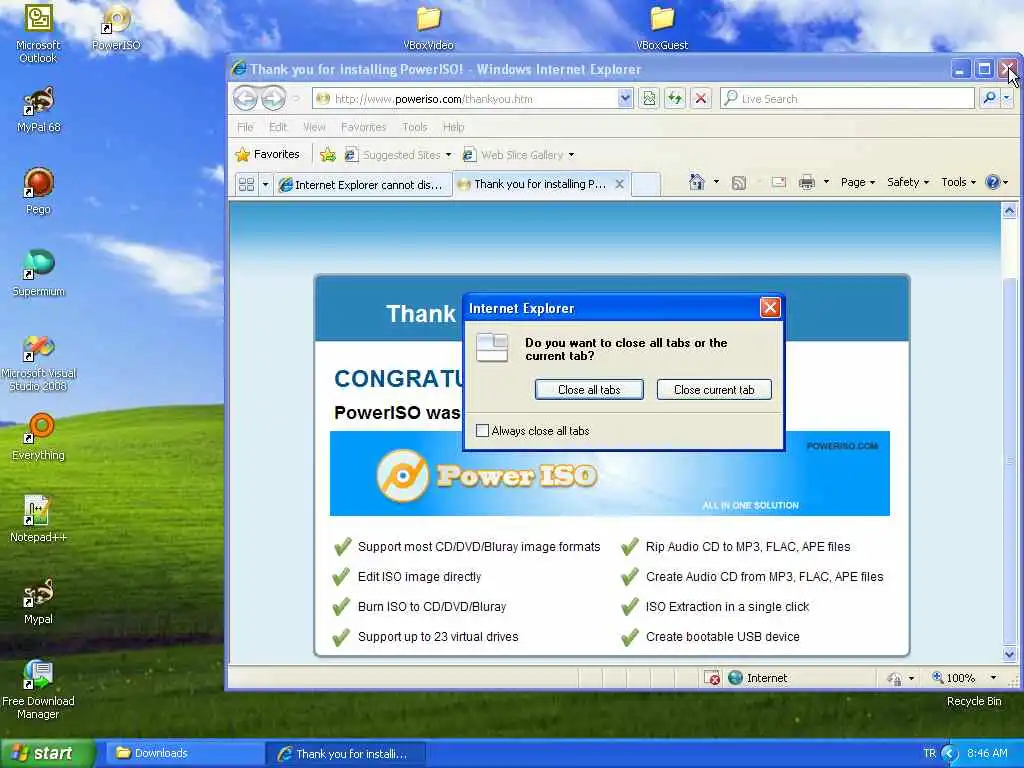The image size is (1024, 768).
Task: Open the Help menu
Action: (453, 127)
